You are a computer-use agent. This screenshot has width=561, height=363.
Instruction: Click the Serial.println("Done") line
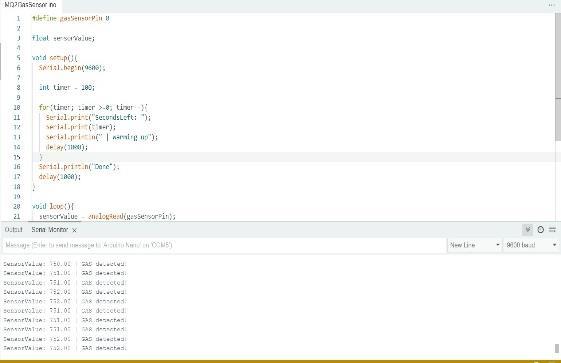click(x=79, y=167)
